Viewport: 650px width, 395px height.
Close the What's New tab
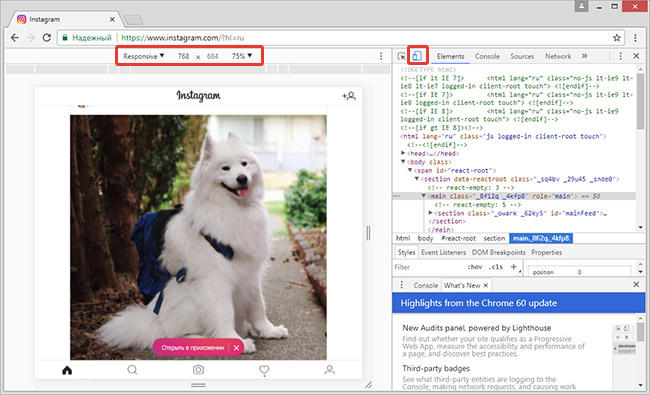(485, 286)
